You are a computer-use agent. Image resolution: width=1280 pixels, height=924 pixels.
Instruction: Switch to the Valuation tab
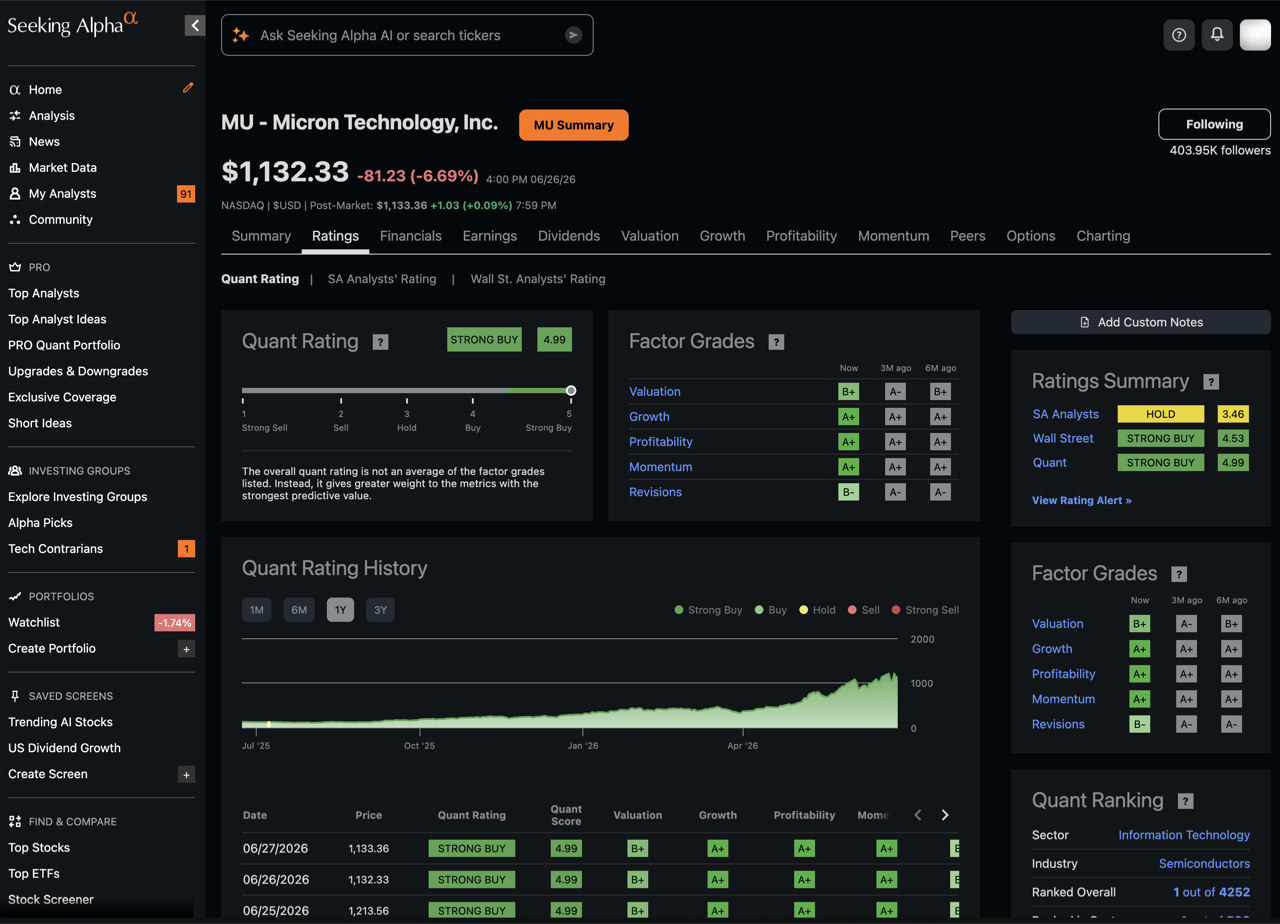650,236
